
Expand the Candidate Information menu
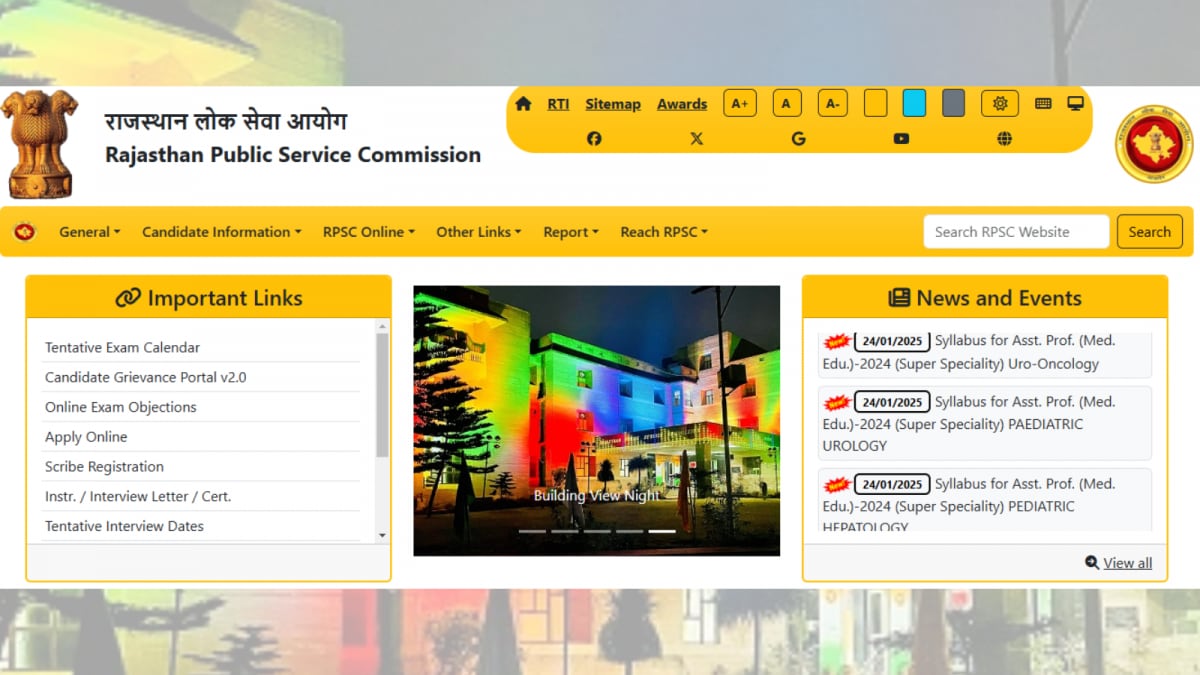coord(220,231)
